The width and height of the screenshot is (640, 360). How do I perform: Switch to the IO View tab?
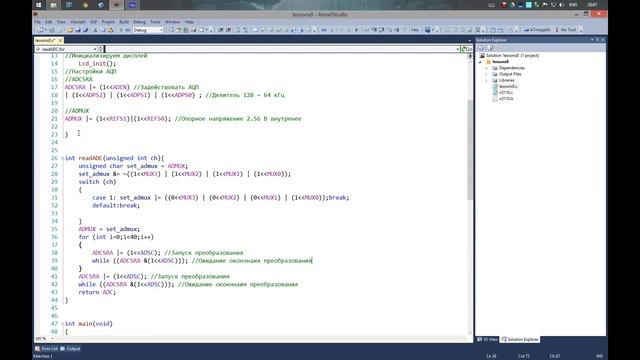pyautogui.click(x=488, y=339)
